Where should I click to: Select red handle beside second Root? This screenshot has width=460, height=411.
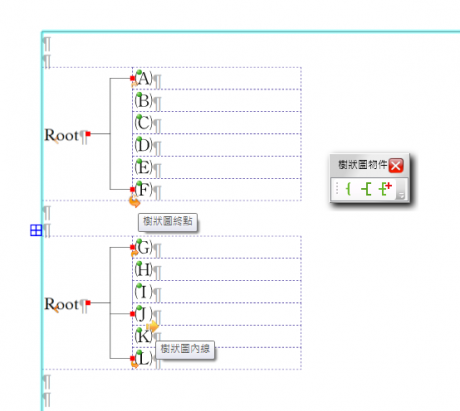coord(88,303)
